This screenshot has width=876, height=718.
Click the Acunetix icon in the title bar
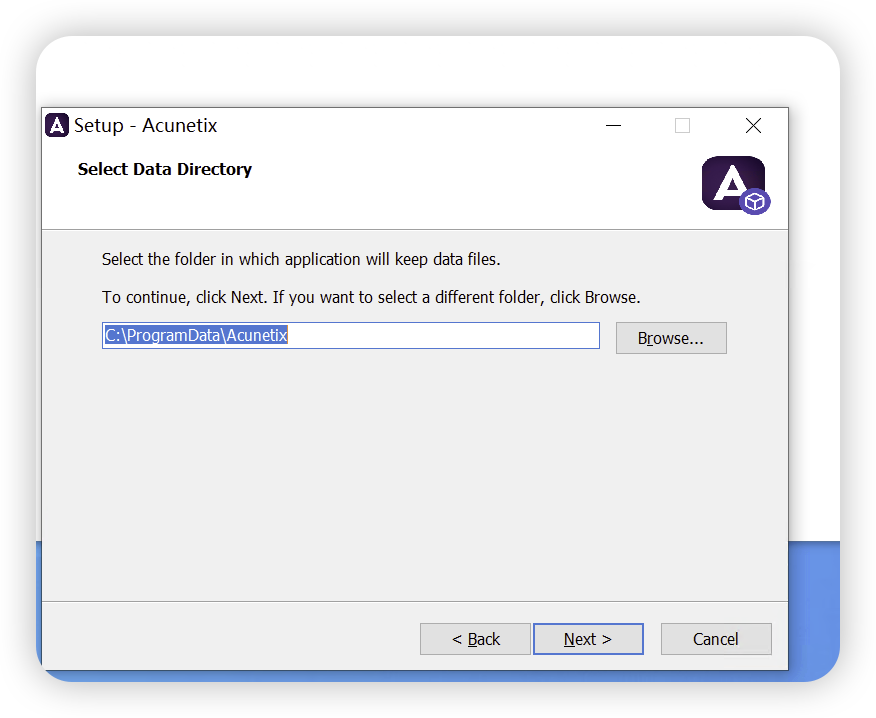[x=57, y=125]
